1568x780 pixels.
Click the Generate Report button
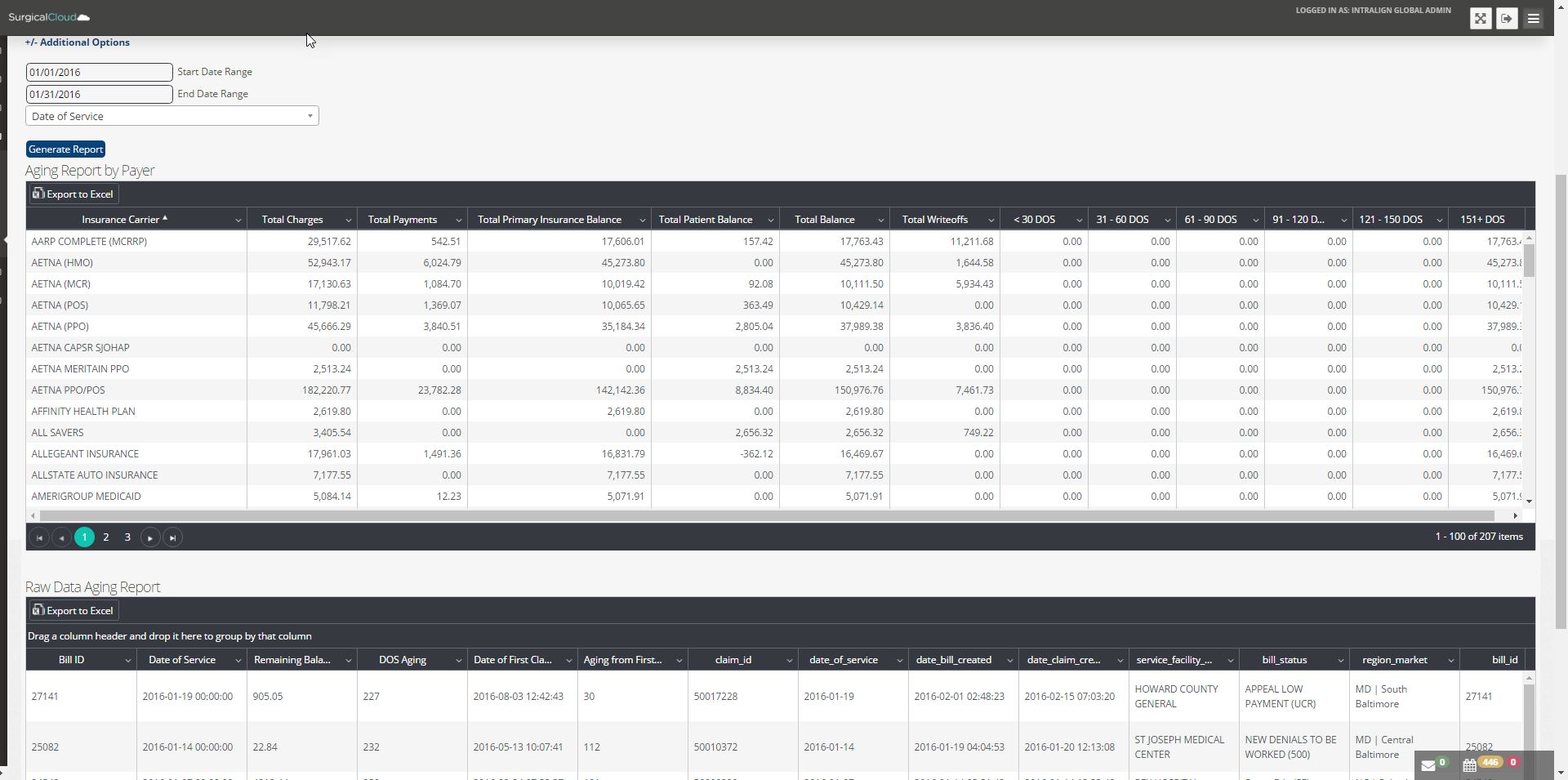point(65,149)
